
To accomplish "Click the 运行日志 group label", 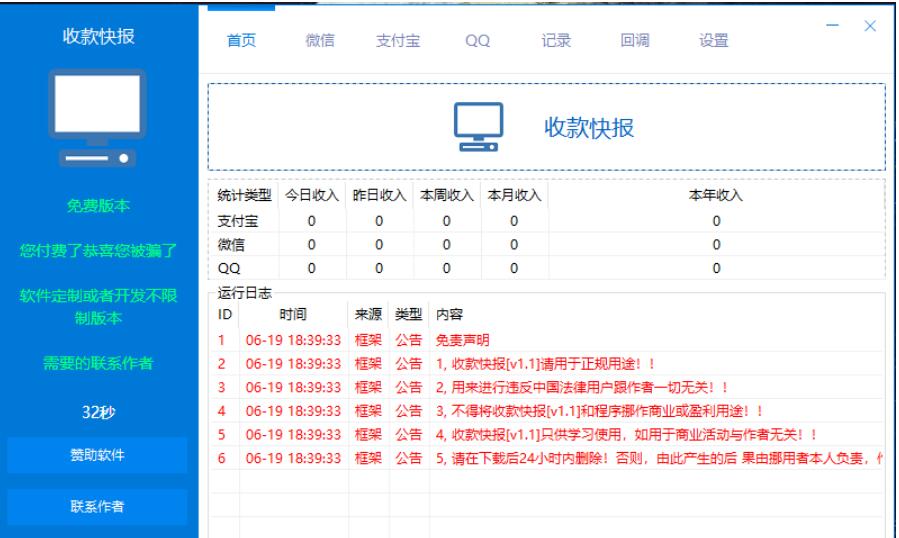I will tap(244, 293).
